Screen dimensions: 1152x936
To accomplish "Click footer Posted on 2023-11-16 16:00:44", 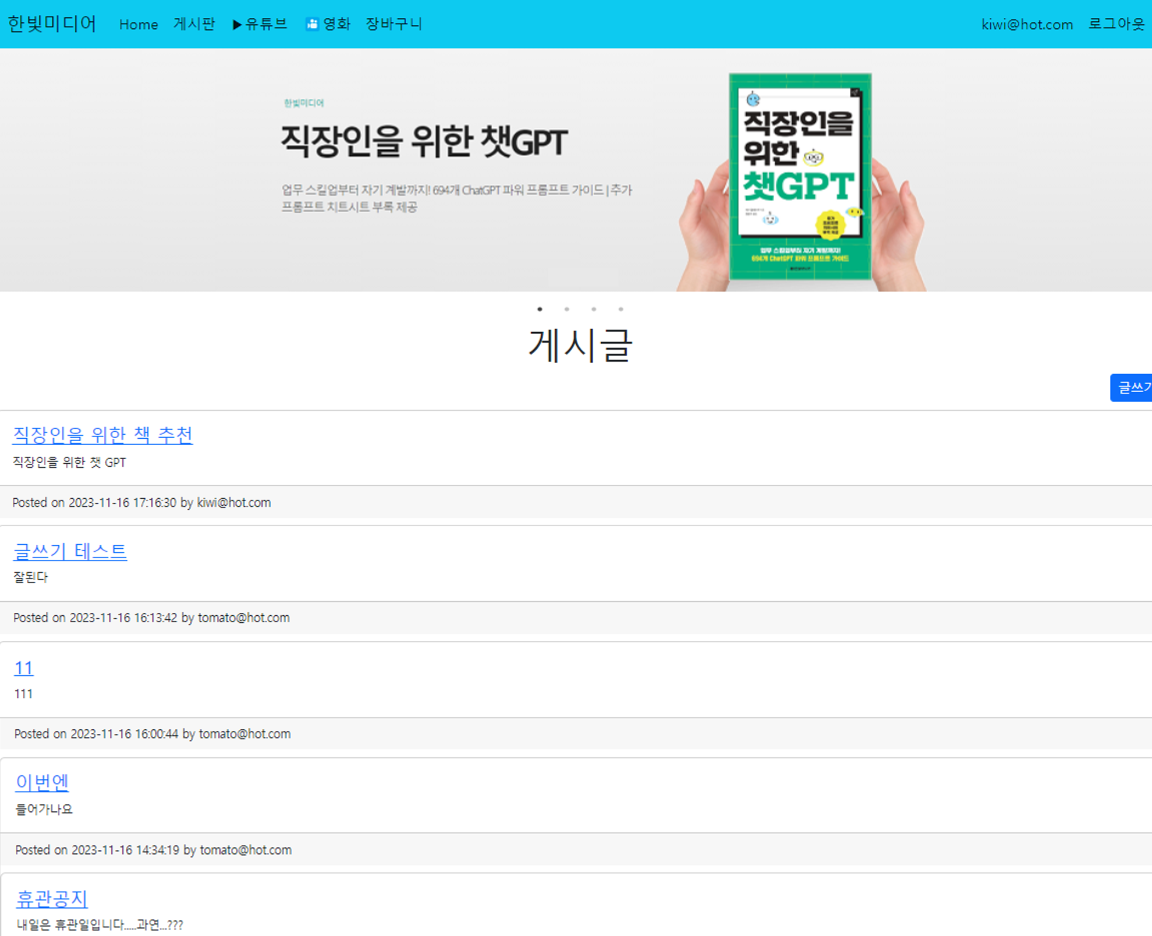I will pos(152,734).
